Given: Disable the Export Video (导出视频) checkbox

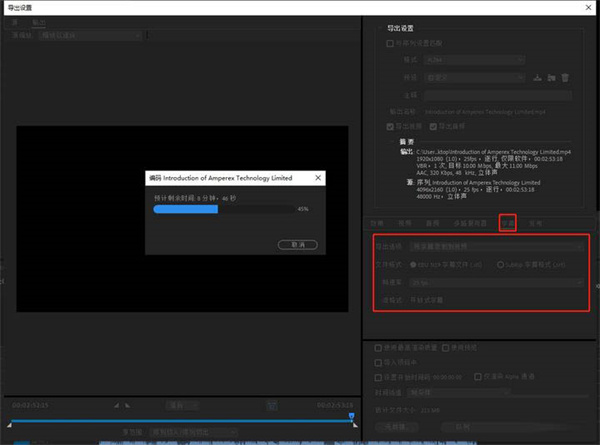Looking at the screenshot, I should click(390, 126).
